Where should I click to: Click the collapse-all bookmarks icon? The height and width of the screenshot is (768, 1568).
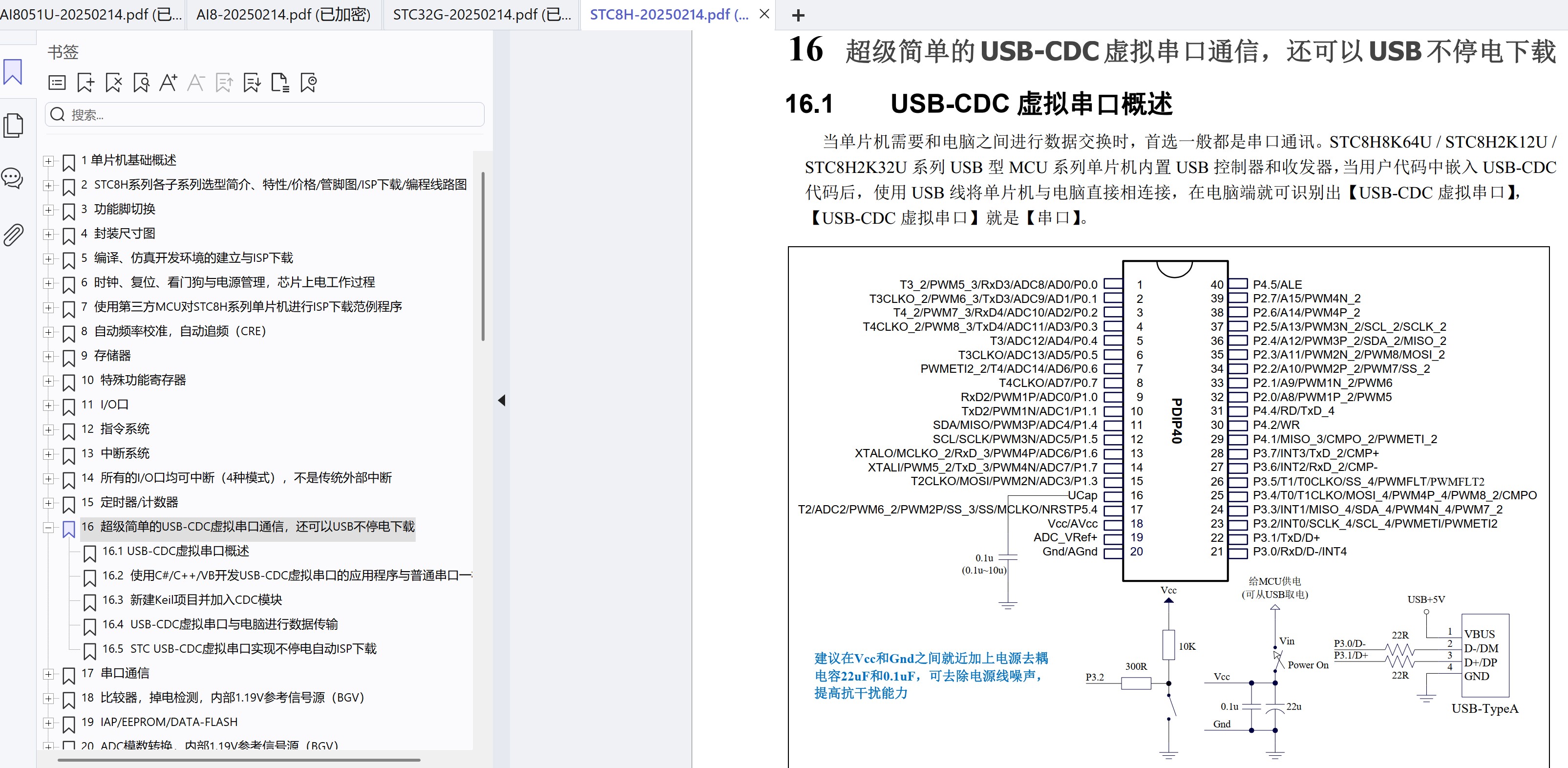309,83
